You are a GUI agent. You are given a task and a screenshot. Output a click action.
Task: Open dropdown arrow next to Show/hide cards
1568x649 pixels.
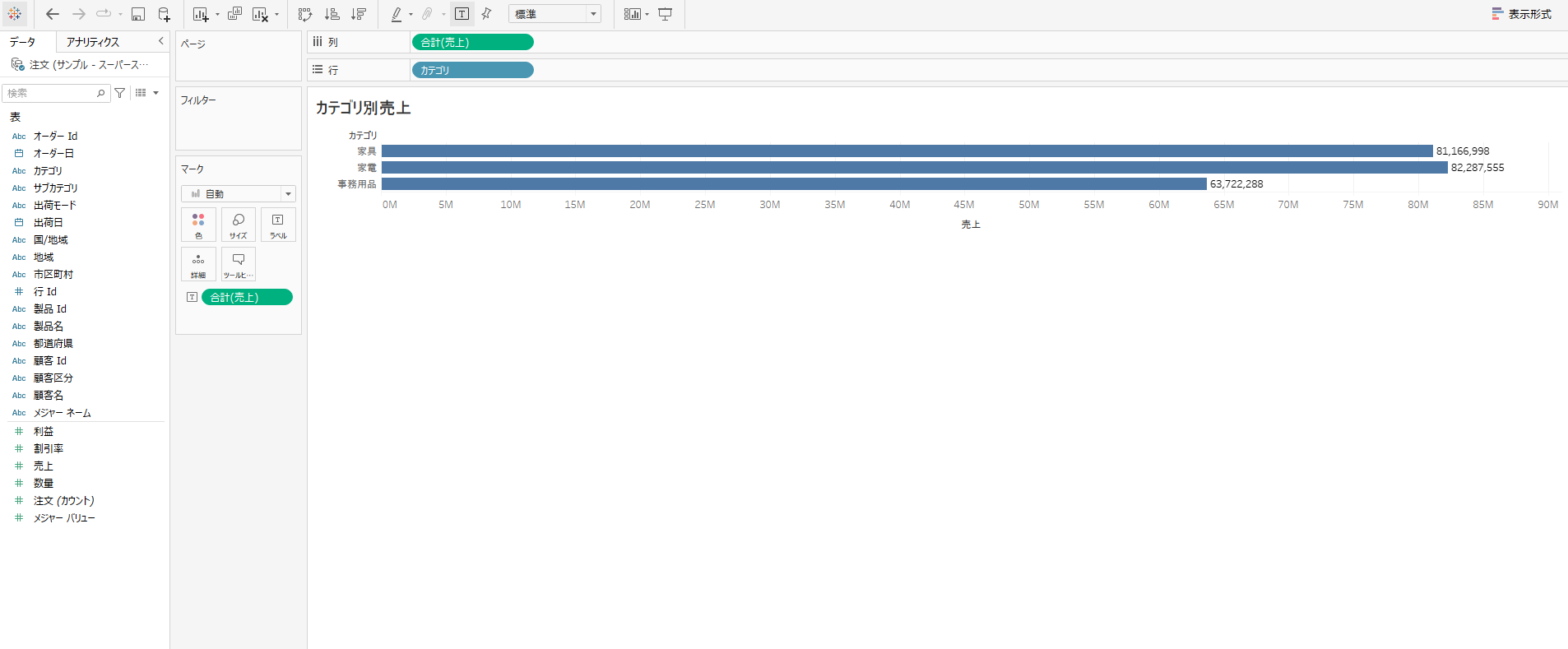tap(647, 15)
